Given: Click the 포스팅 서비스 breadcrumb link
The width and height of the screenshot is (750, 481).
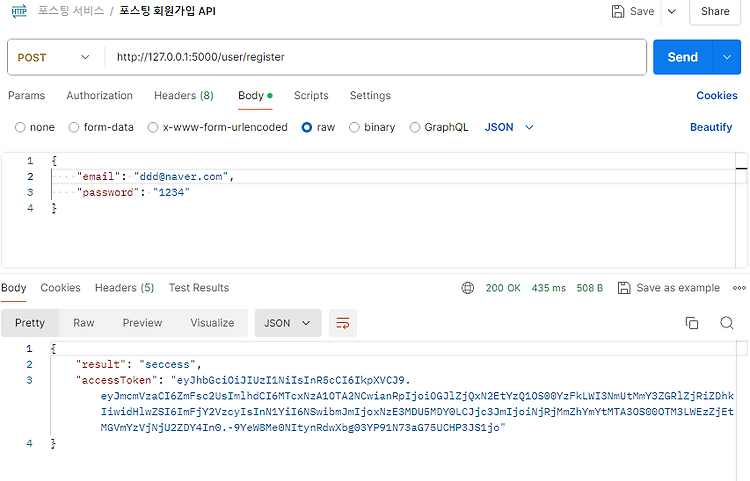Looking at the screenshot, I should point(71,11).
